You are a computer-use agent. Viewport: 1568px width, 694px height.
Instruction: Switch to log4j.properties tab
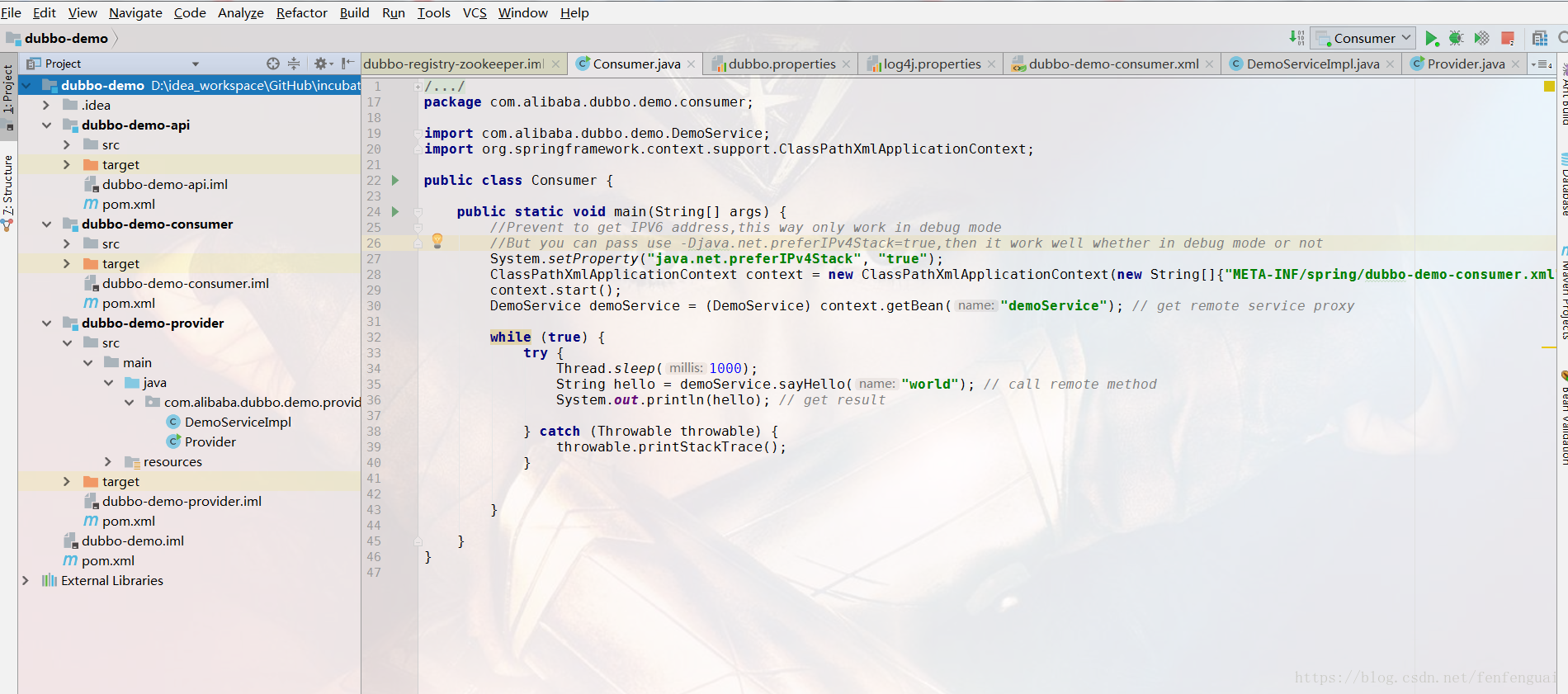pyautogui.click(x=932, y=64)
